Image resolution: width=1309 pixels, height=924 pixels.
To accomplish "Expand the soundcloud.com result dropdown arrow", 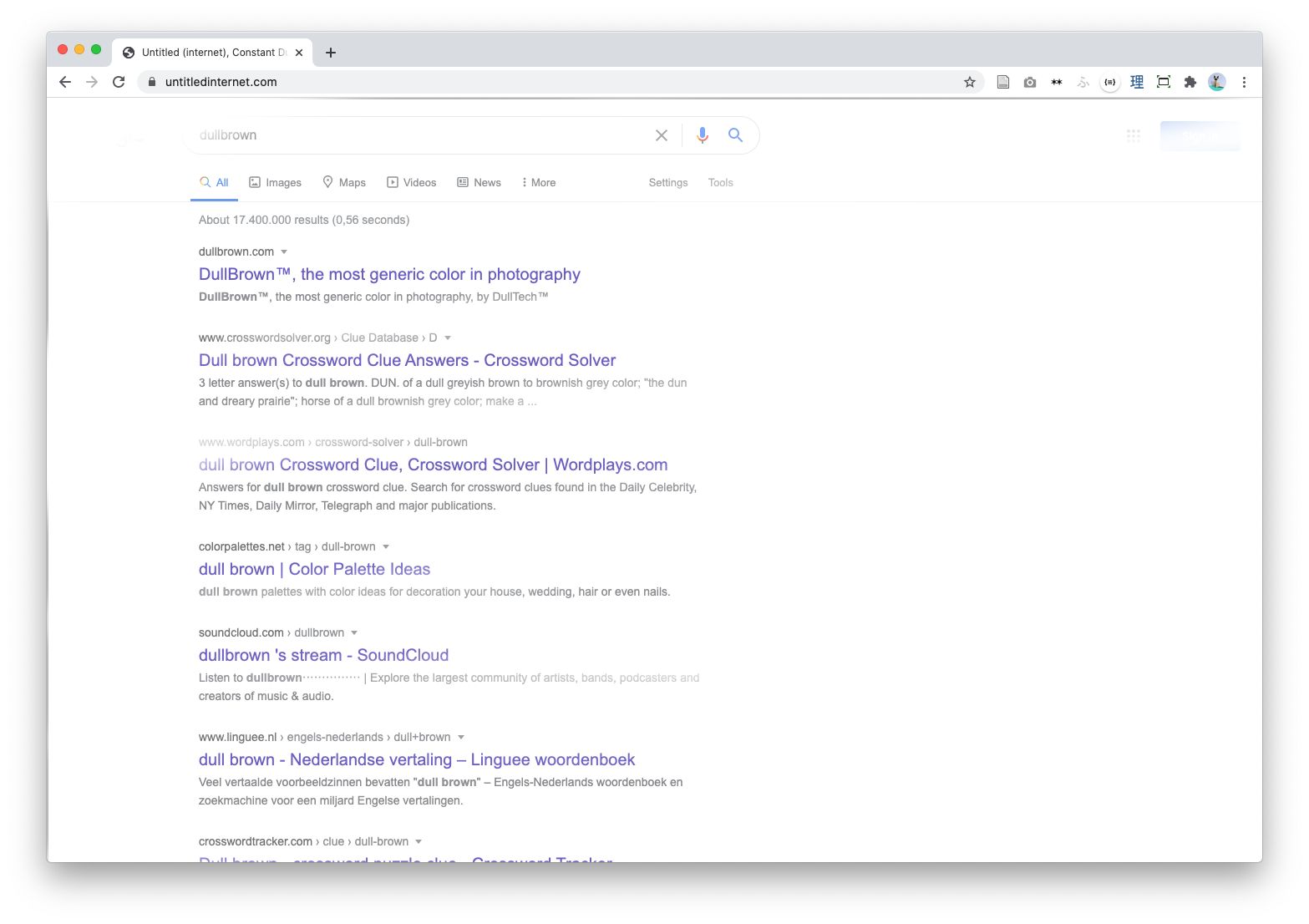I will point(354,633).
